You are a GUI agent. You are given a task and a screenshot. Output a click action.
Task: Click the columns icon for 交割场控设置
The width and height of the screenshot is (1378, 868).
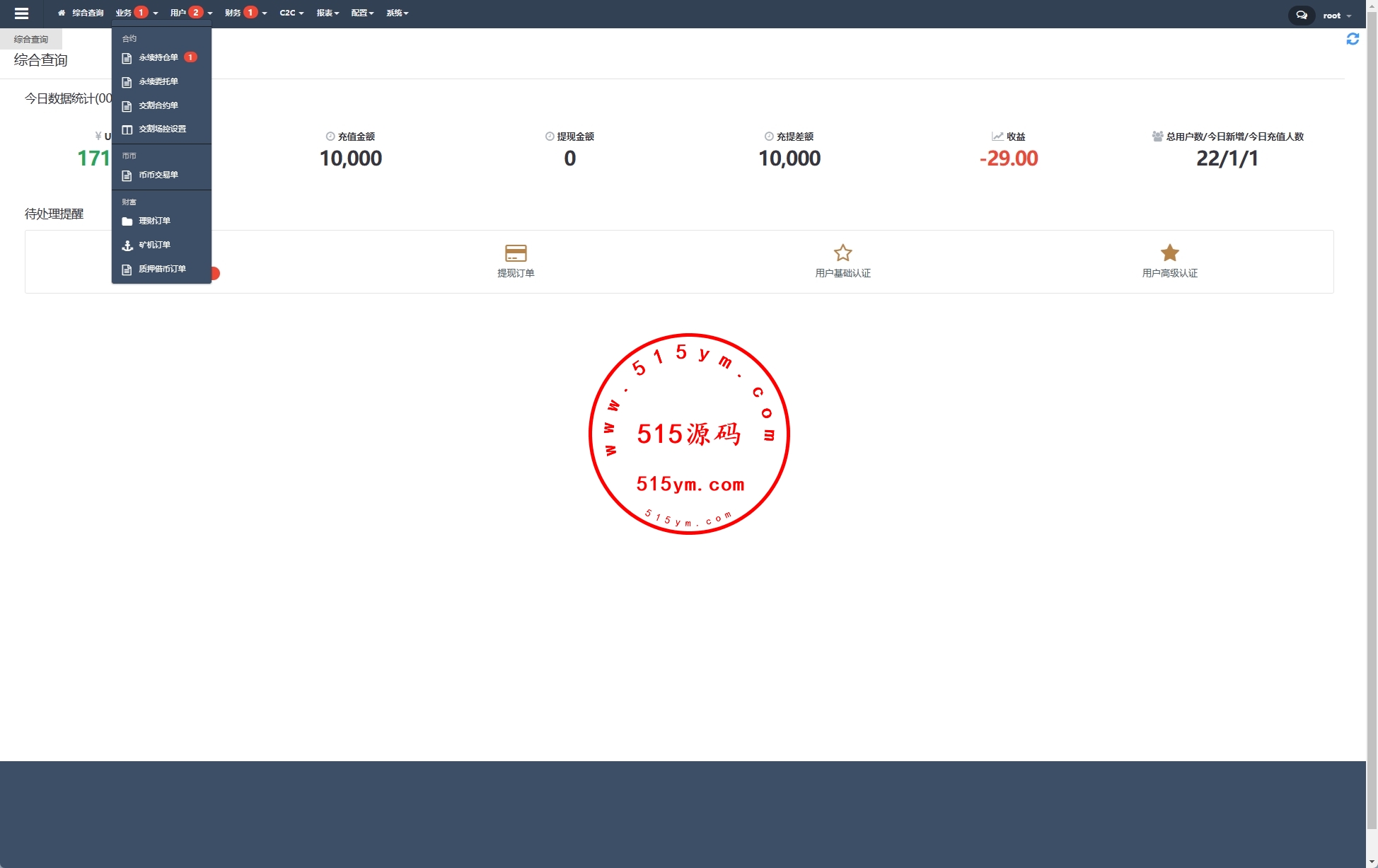click(127, 129)
